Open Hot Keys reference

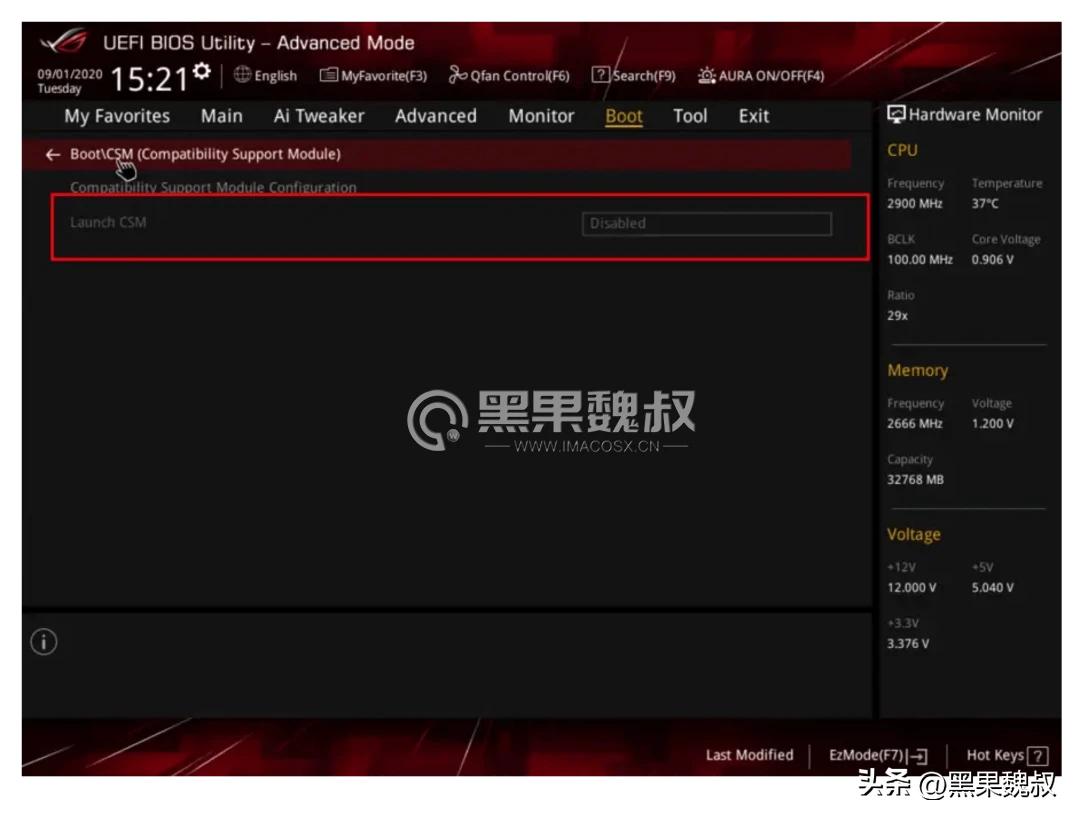tap(1005, 755)
